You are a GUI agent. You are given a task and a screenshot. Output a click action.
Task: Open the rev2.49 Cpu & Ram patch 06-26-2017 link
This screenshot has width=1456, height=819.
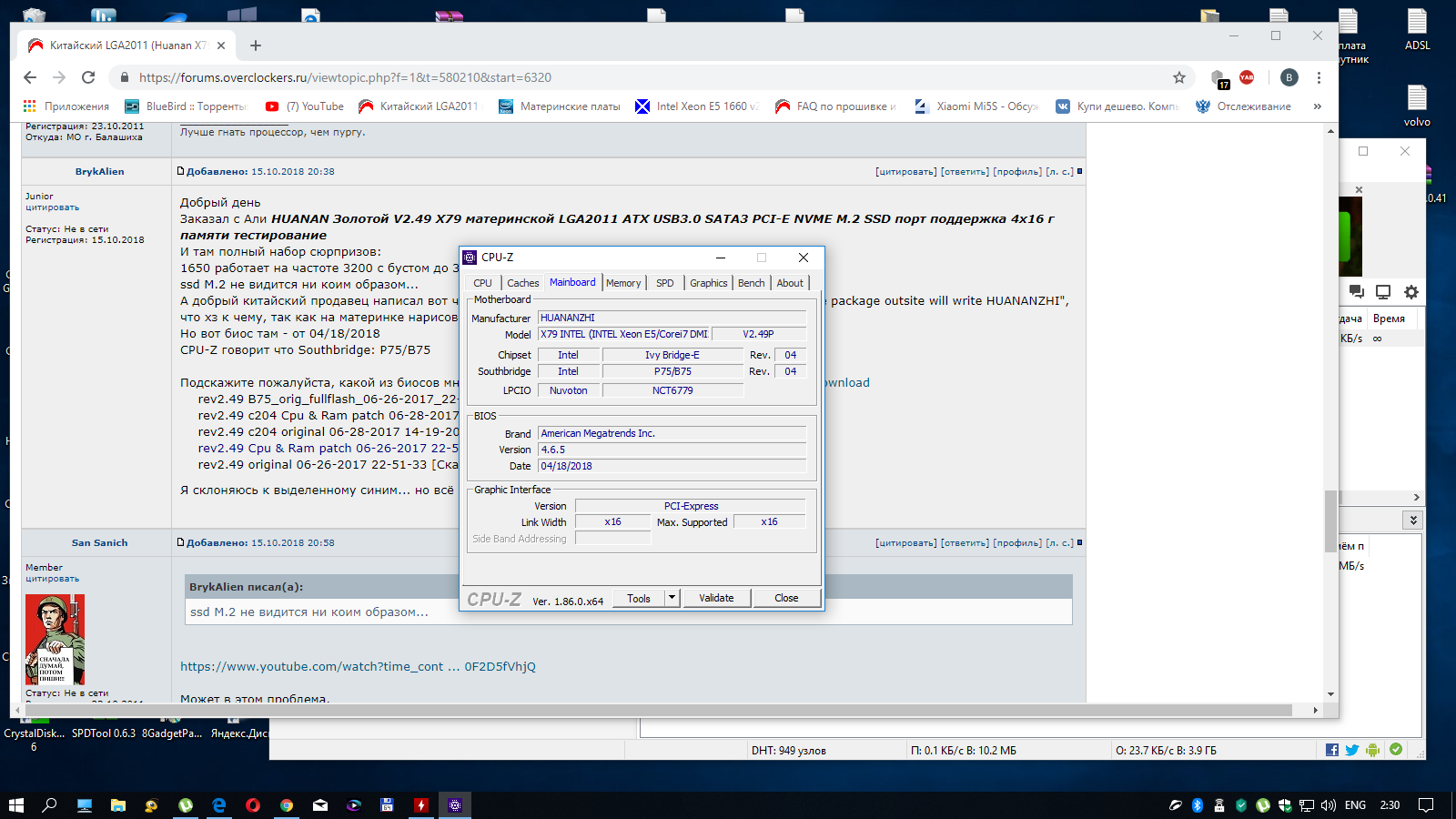pyautogui.click(x=329, y=448)
